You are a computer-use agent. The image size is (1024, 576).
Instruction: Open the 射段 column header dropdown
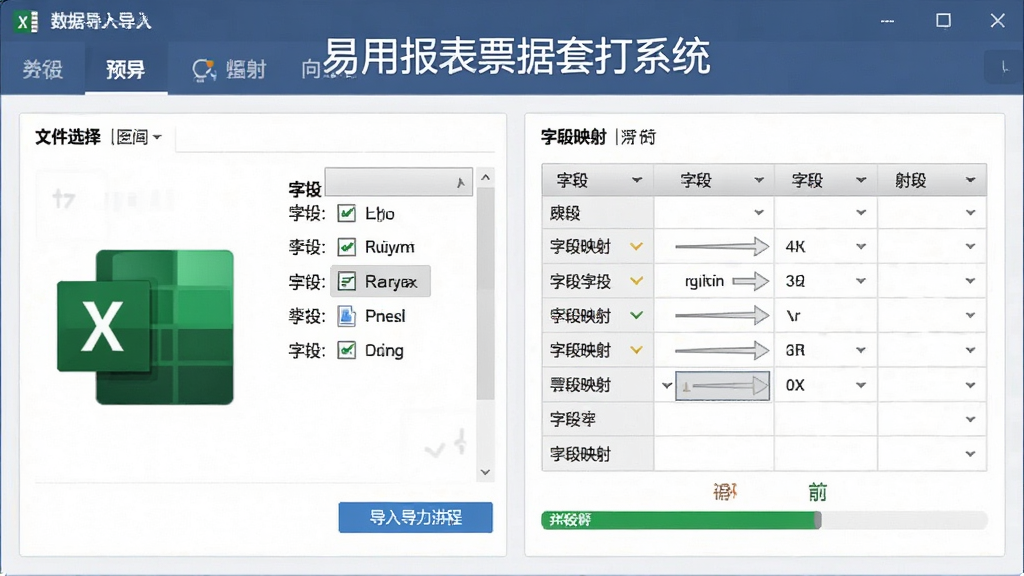tap(970, 180)
